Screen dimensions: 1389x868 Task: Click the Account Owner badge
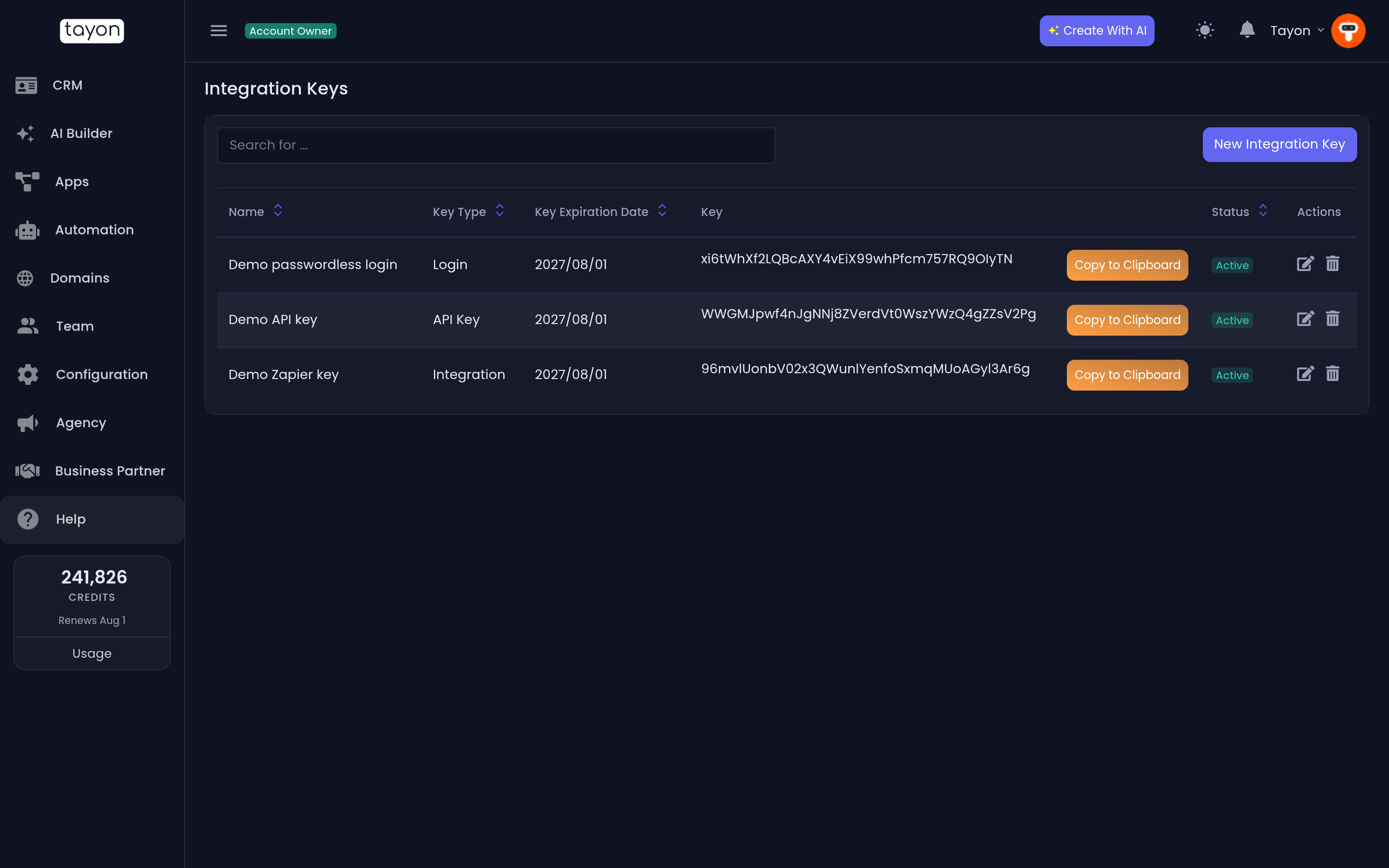click(290, 31)
